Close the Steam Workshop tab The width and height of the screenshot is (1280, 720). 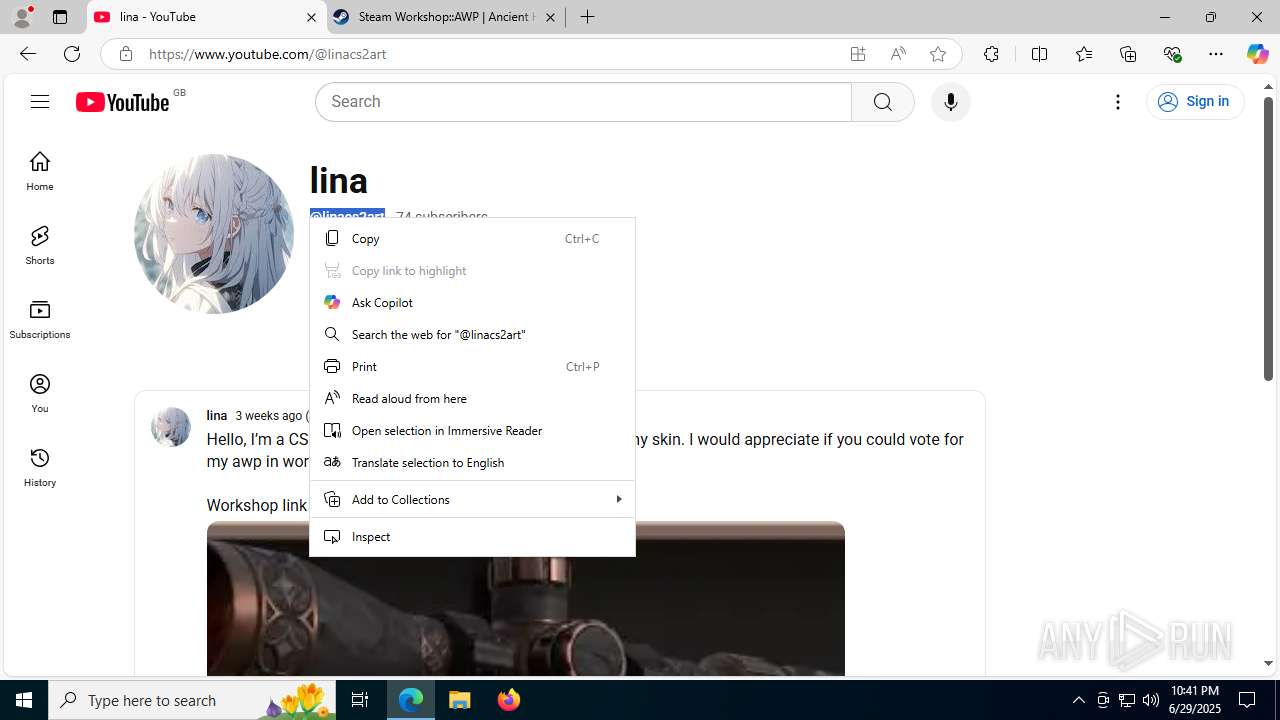(550, 17)
